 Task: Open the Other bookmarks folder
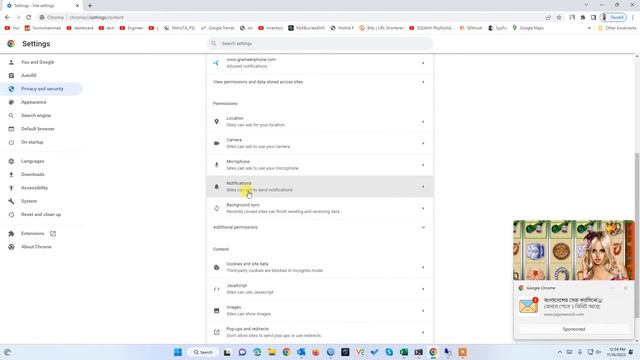[616, 28]
